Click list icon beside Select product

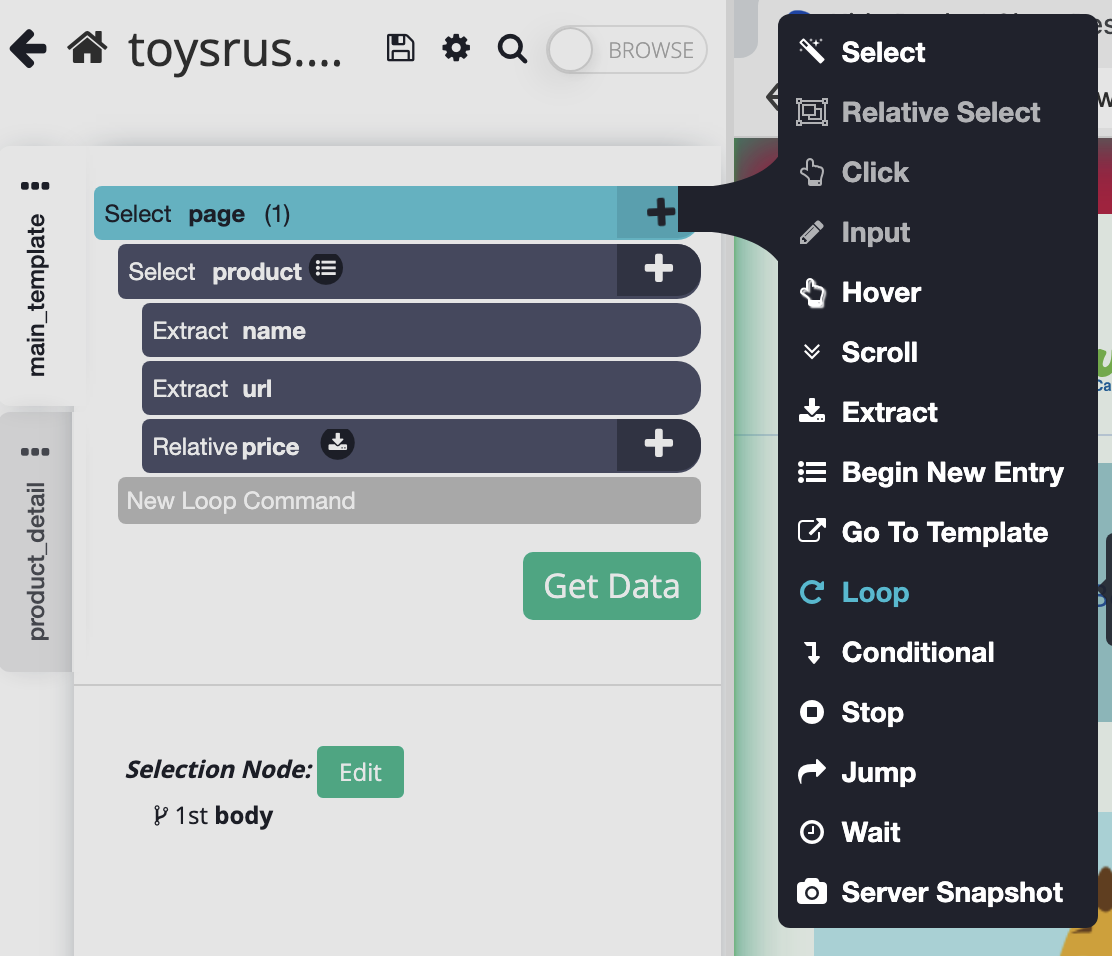tap(326, 269)
